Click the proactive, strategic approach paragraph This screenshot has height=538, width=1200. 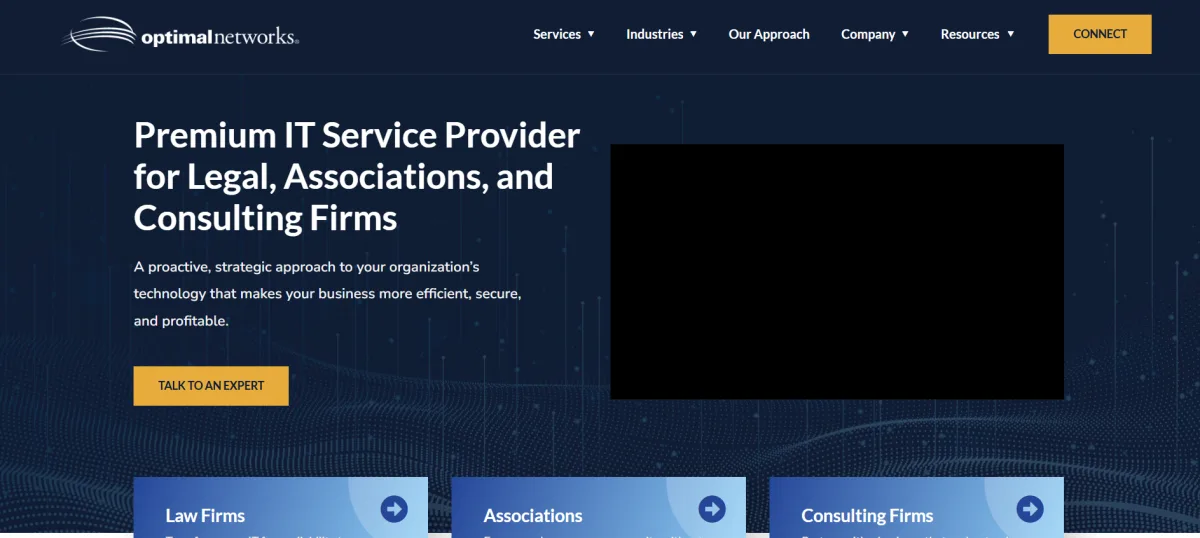(x=328, y=294)
